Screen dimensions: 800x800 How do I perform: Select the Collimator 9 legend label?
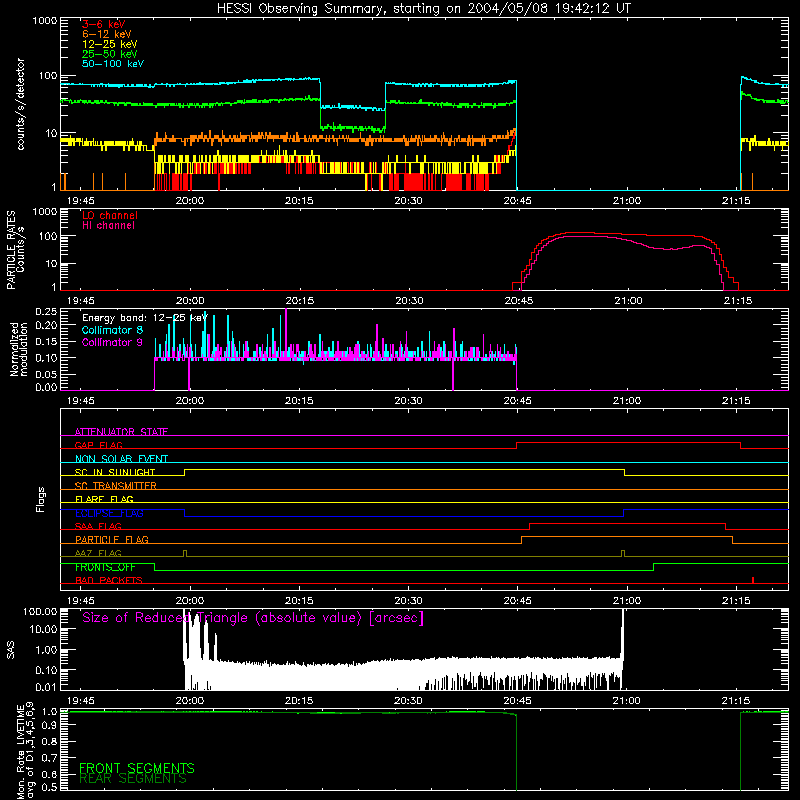tap(112, 342)
